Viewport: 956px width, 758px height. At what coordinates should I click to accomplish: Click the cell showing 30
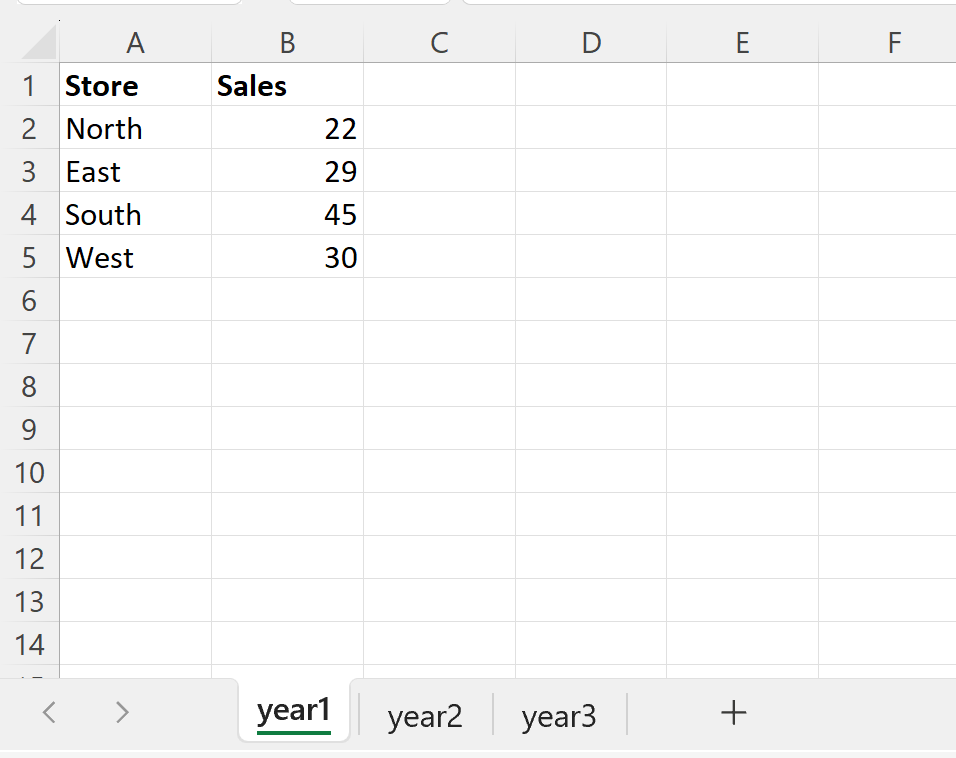click(x=287, y=257)
